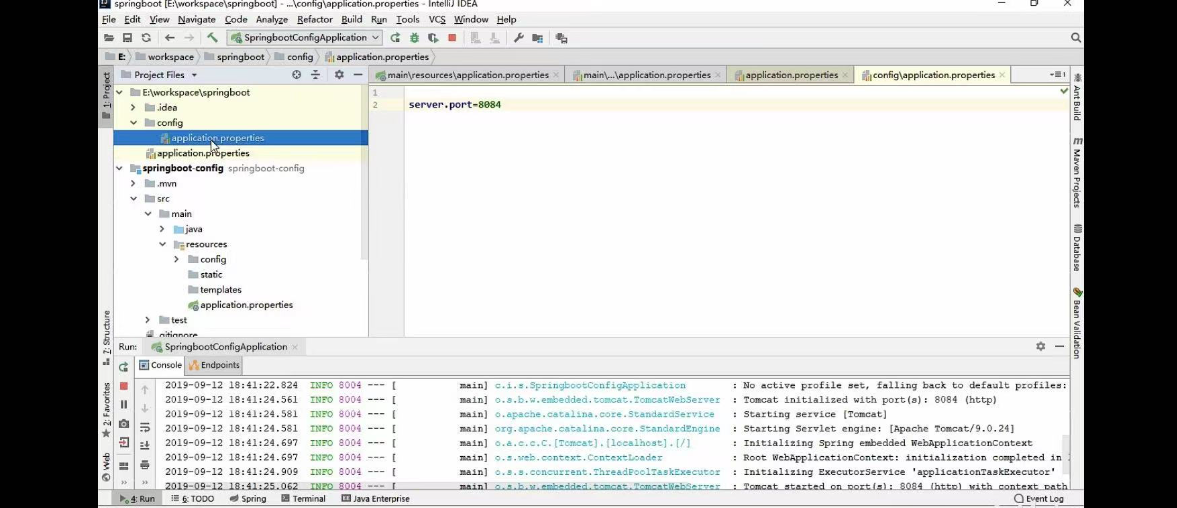Expand the test folder

click(147, 320)
